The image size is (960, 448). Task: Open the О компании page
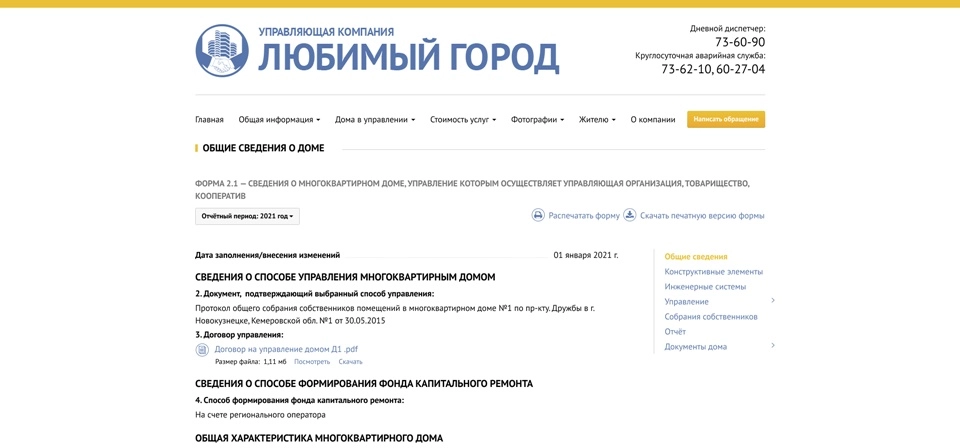tap(652, 120)
